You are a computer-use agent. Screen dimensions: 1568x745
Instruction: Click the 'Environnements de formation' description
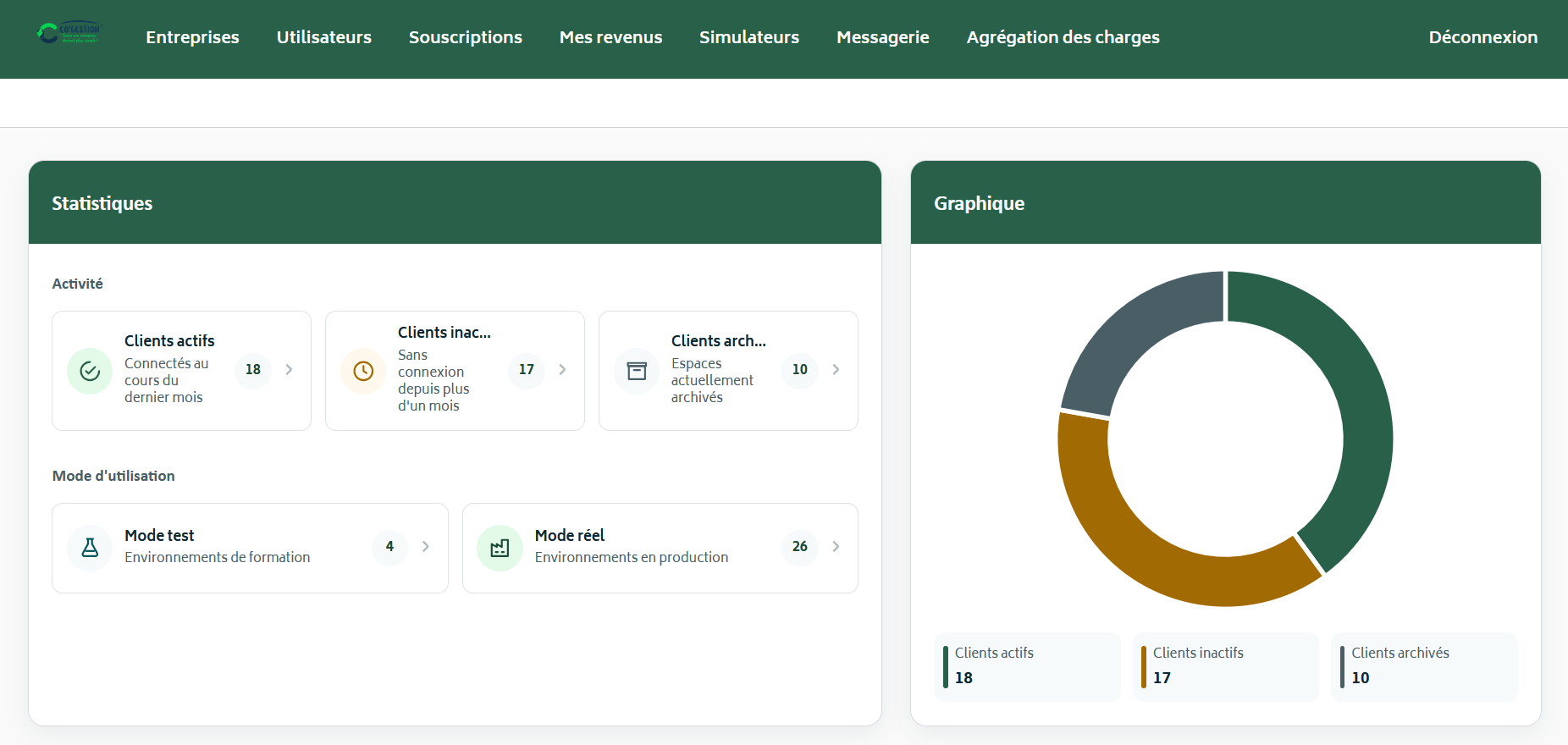(218, 557)
